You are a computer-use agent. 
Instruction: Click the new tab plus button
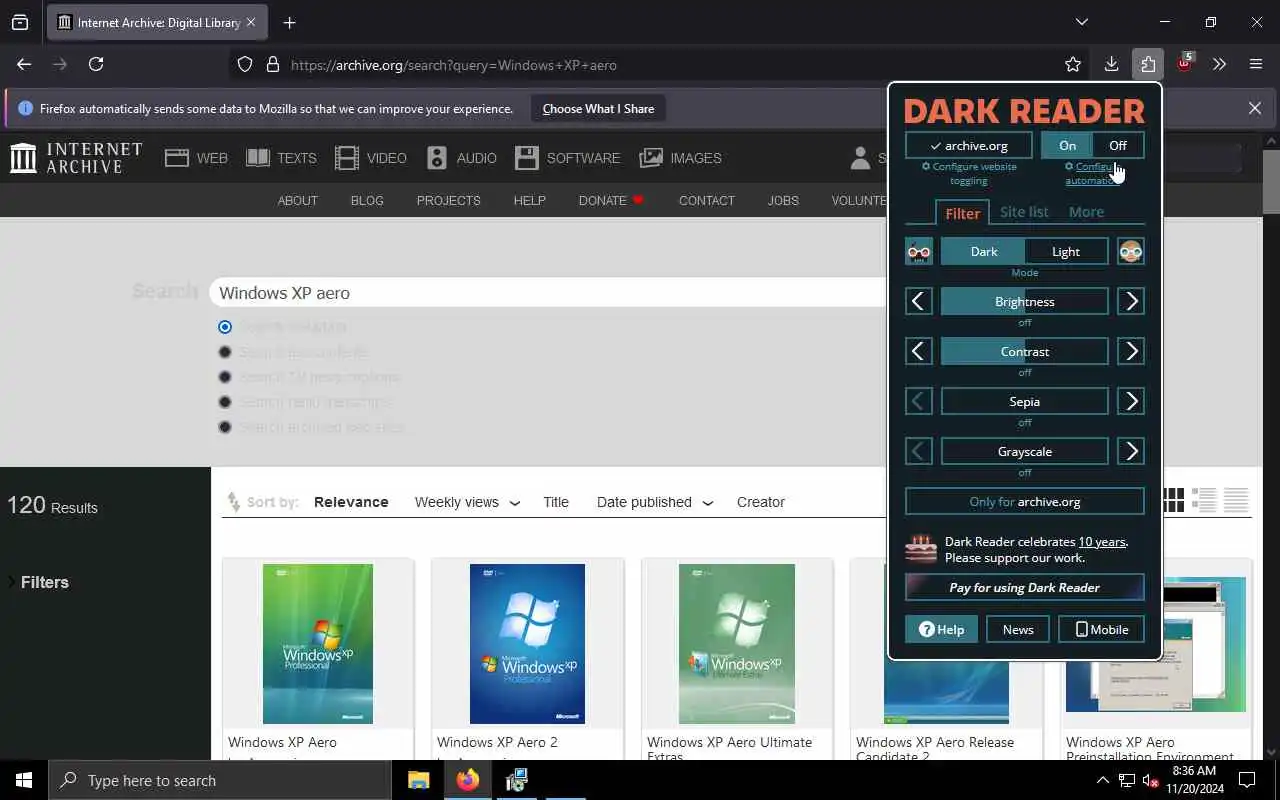289,22
